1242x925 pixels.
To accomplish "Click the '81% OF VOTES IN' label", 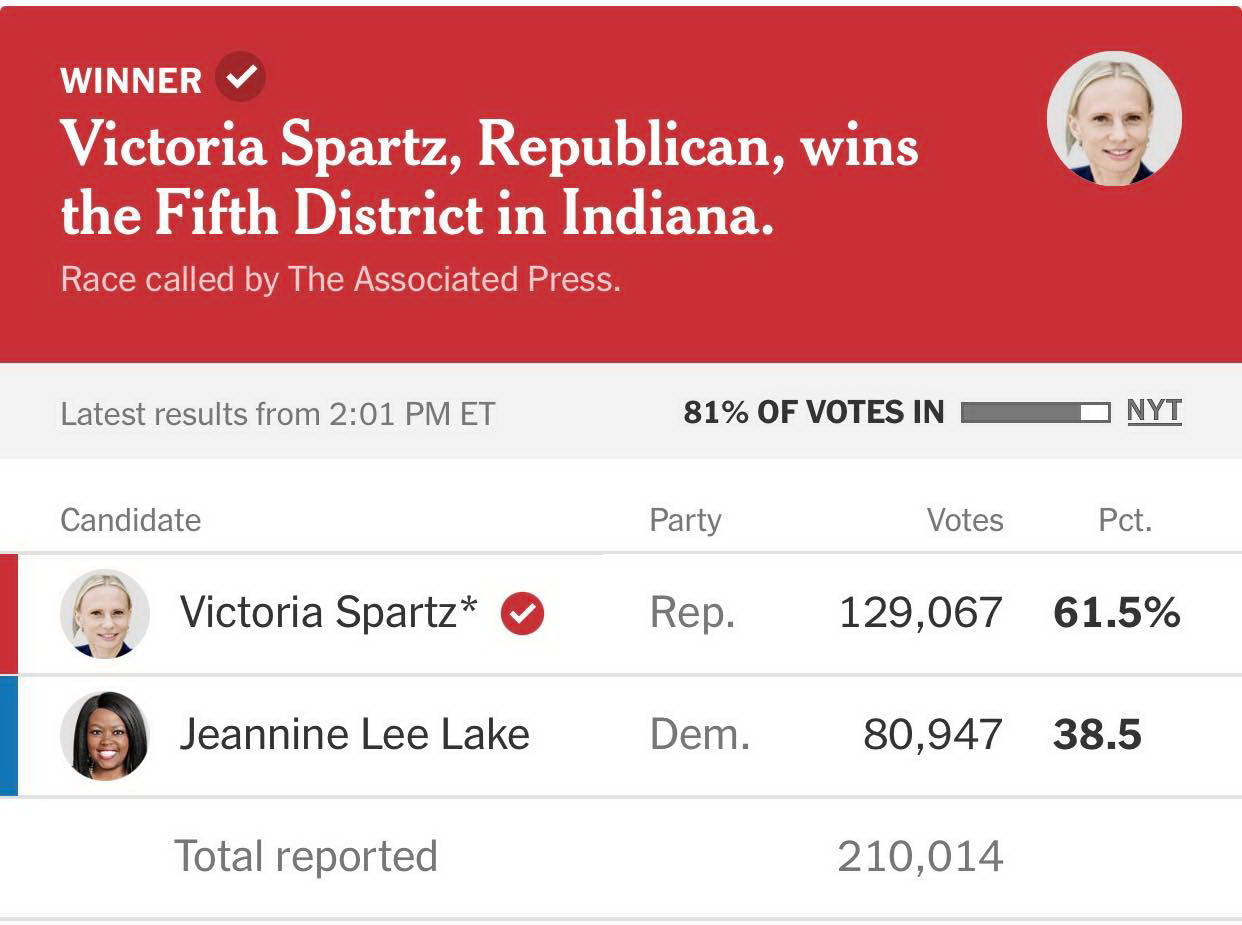I will pyautogui.click(x=813, y=412).
